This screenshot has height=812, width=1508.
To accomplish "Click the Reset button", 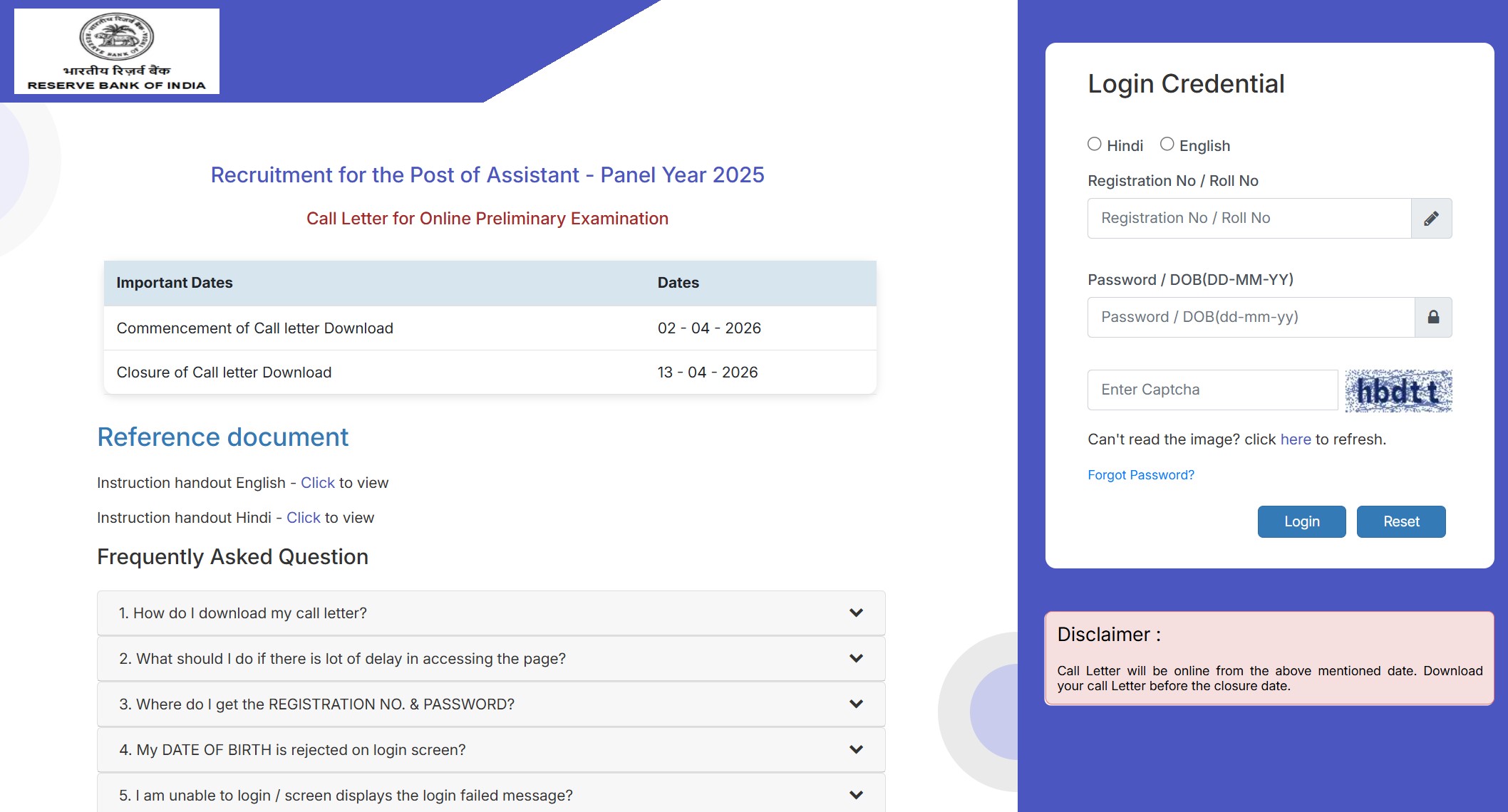I will pyautogui.click(x=1400, y=521).
